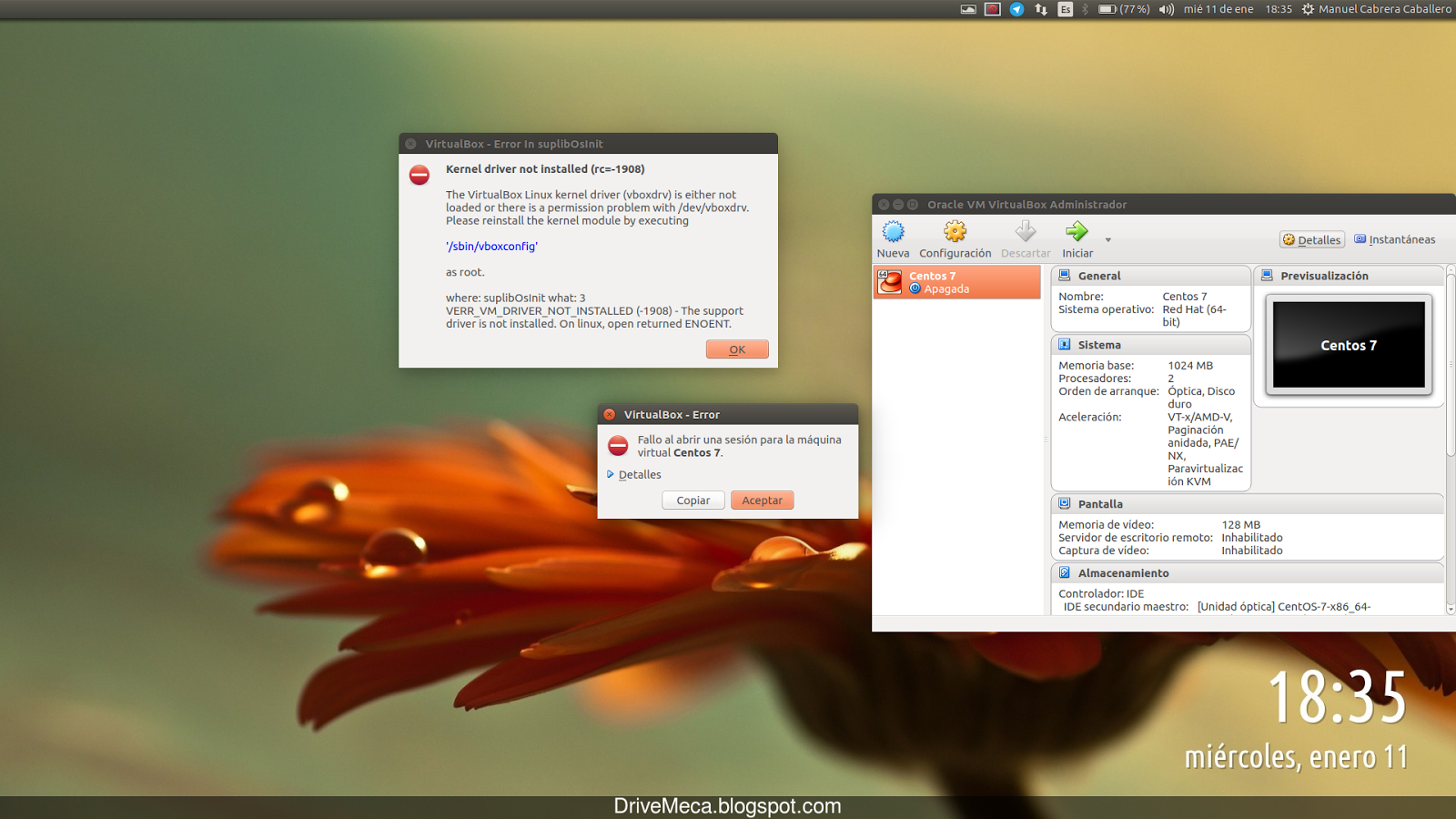Open the session gear menu icon
The height and width of the screenshot is (819, 1456).
[x=1308, y=9]
